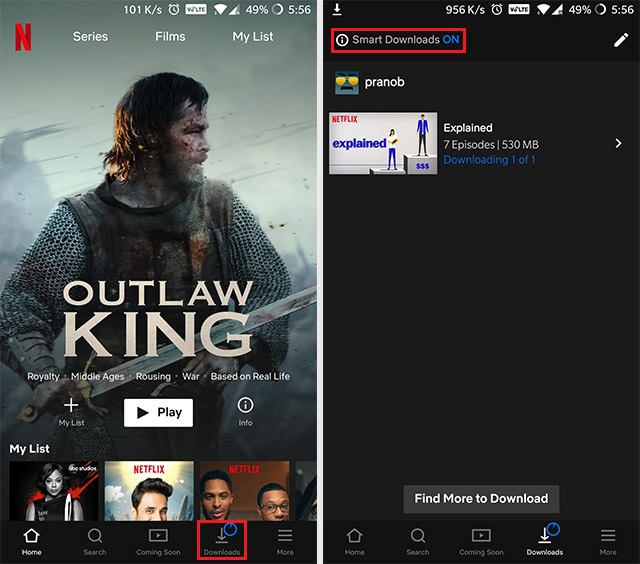Open Coming Soon in left screen
Screen dimensions: 640x564
click(x=158, y=542)
